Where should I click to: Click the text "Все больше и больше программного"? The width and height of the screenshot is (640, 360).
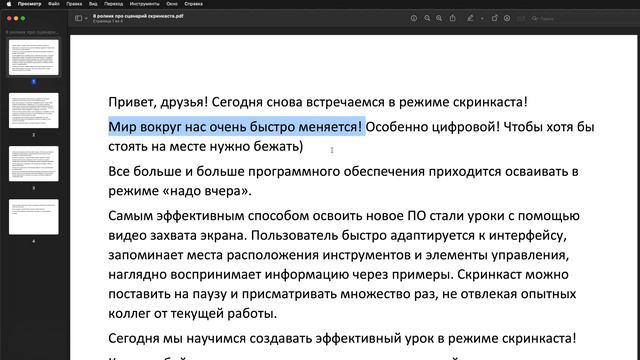[x=224, y=171]
